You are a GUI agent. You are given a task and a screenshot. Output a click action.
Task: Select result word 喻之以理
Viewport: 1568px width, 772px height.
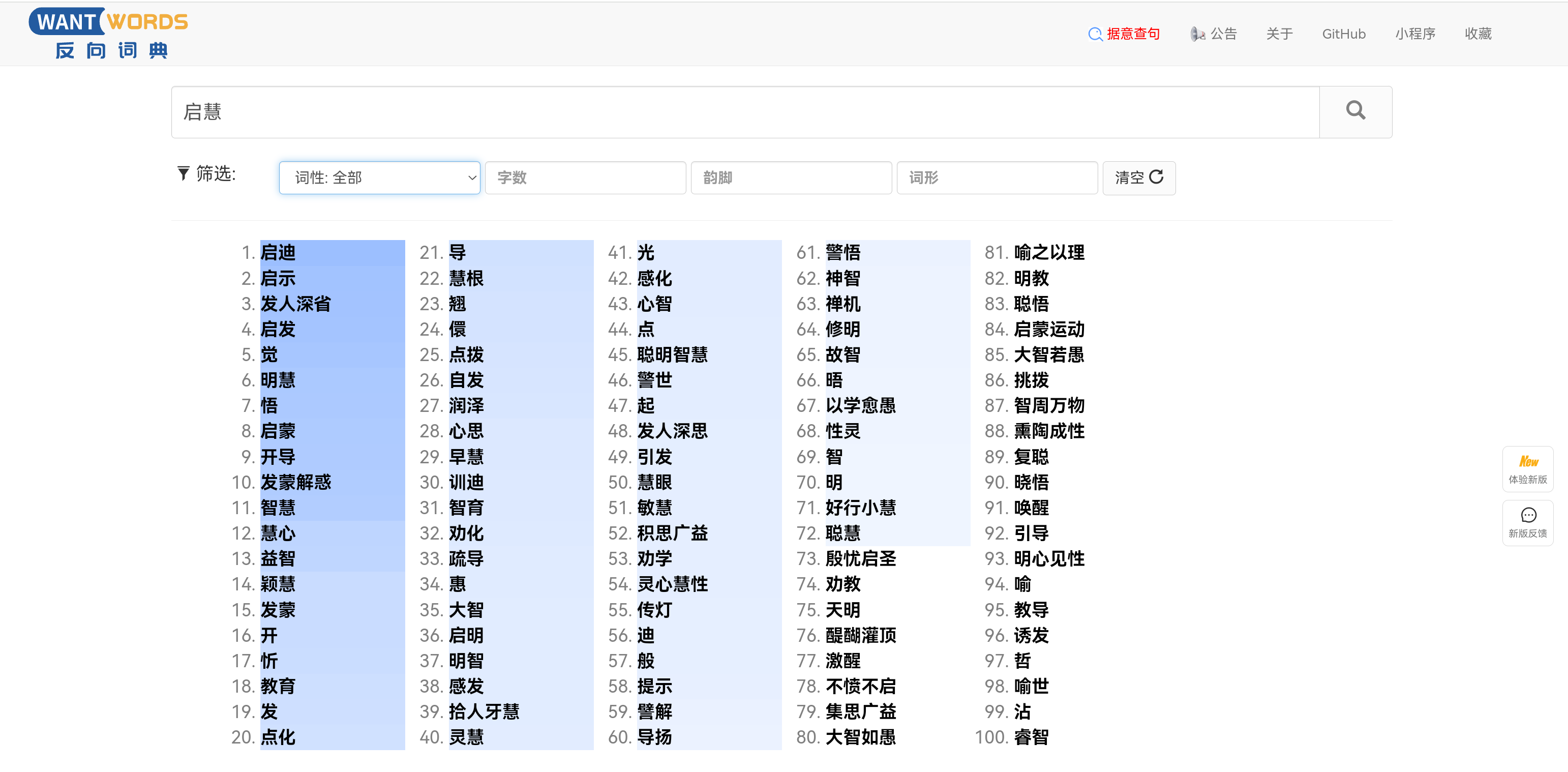[x=1049, y=252]
